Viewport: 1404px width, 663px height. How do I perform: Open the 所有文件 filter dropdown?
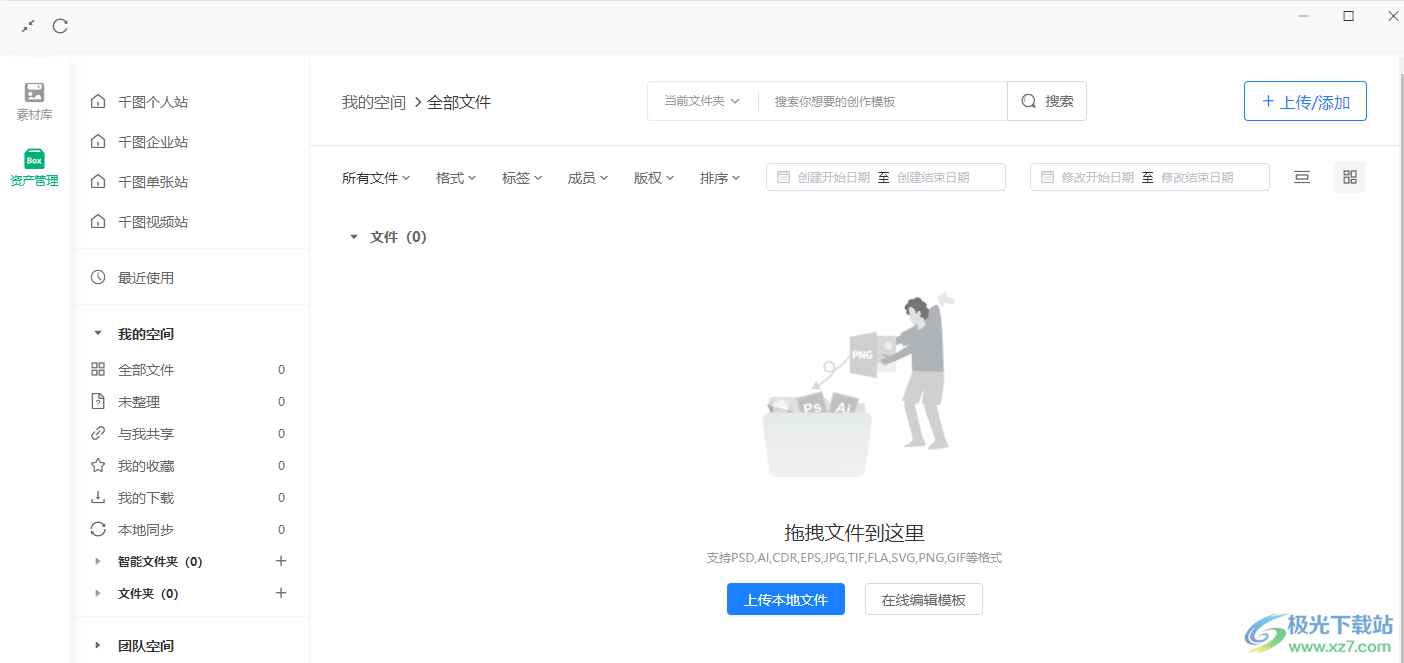point(376,178)
